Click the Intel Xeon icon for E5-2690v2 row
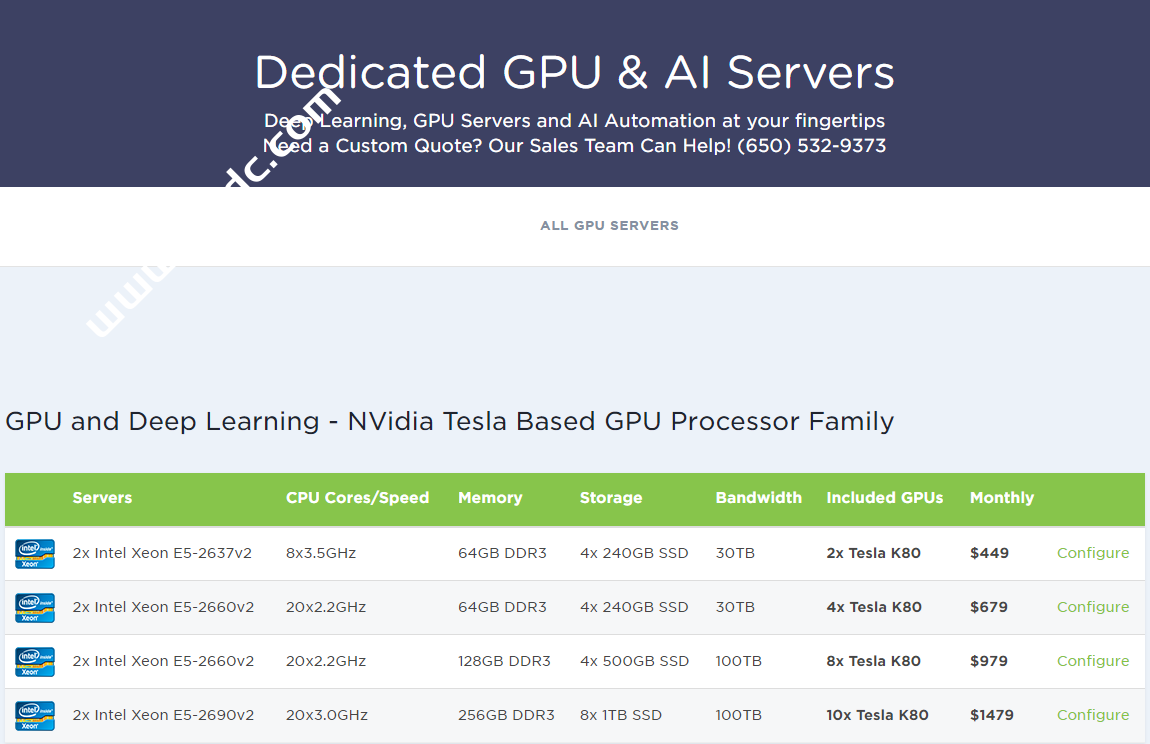1150x744 pixels. pyautogui.click(x=35, y=715)
